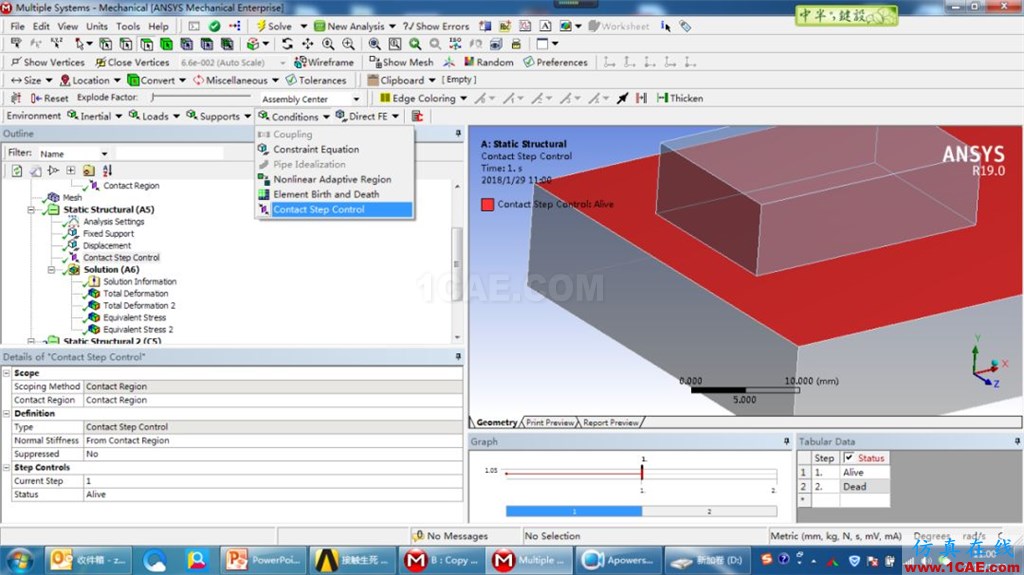Open the File menu
The height and width of the screenshot is (575, 1024).
point(18,26)
